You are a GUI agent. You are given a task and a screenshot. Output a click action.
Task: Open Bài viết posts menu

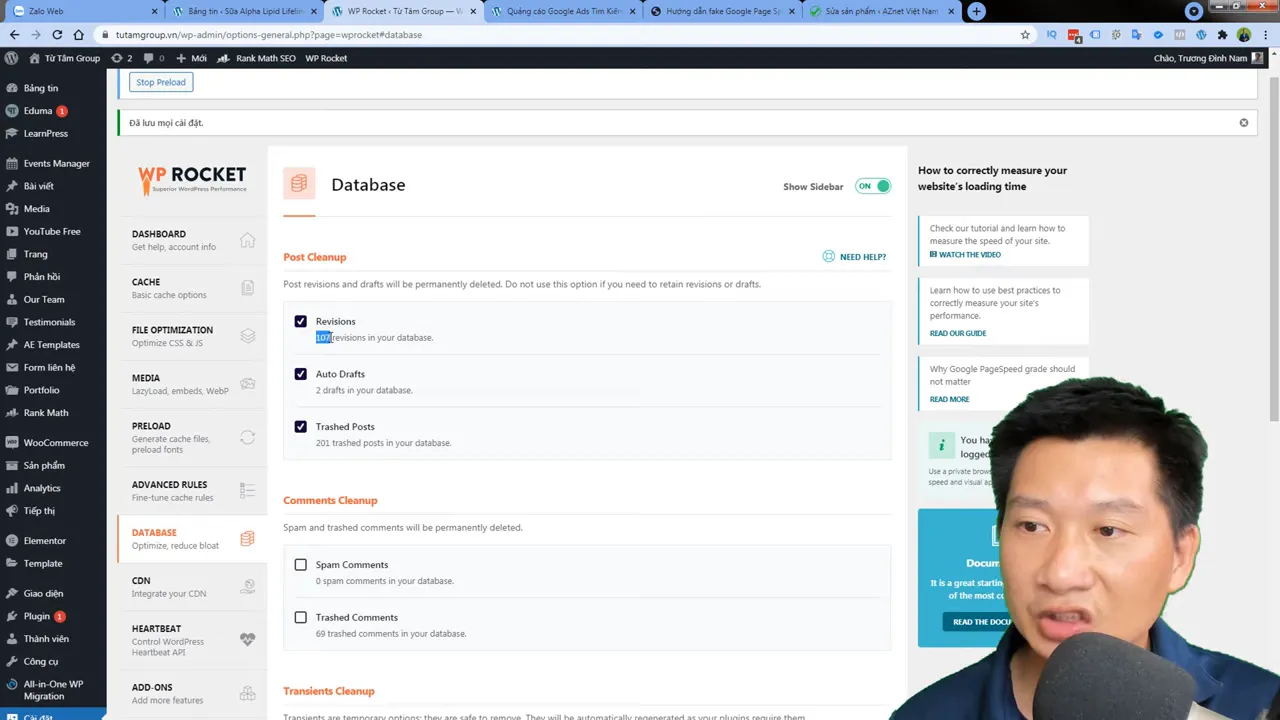click(x=39, y=186)
